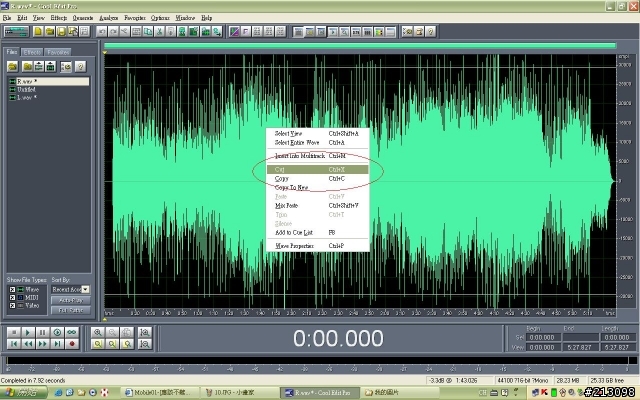Viewport: 640px width, 400px height.
Task: Choose Cut in the context menu
Action: 318,169
